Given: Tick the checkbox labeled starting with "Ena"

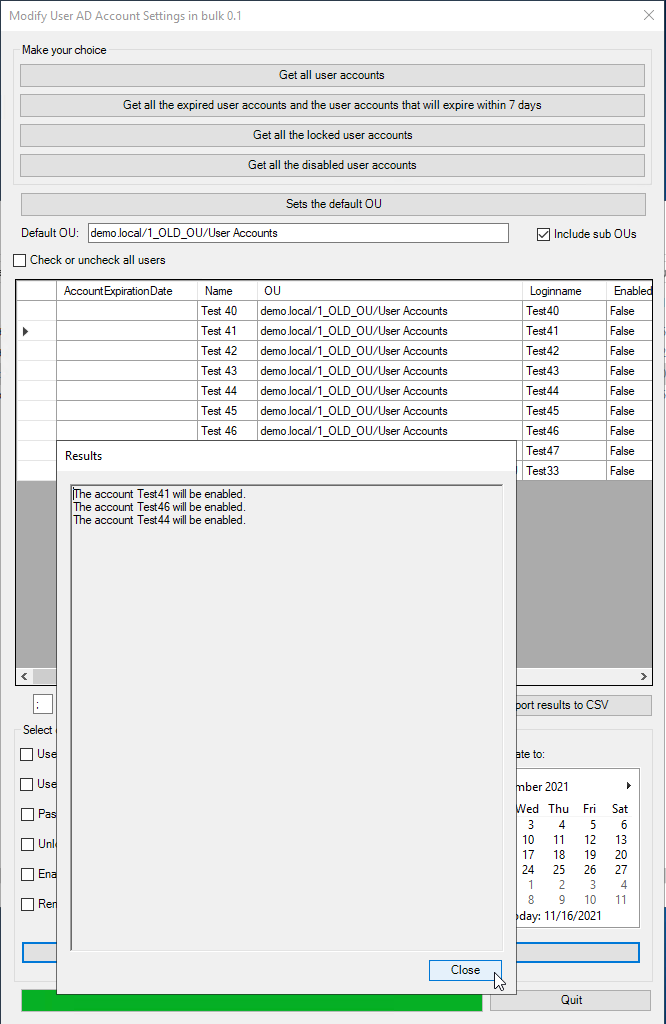Looking at the screenshot, I should click(27, 874).
